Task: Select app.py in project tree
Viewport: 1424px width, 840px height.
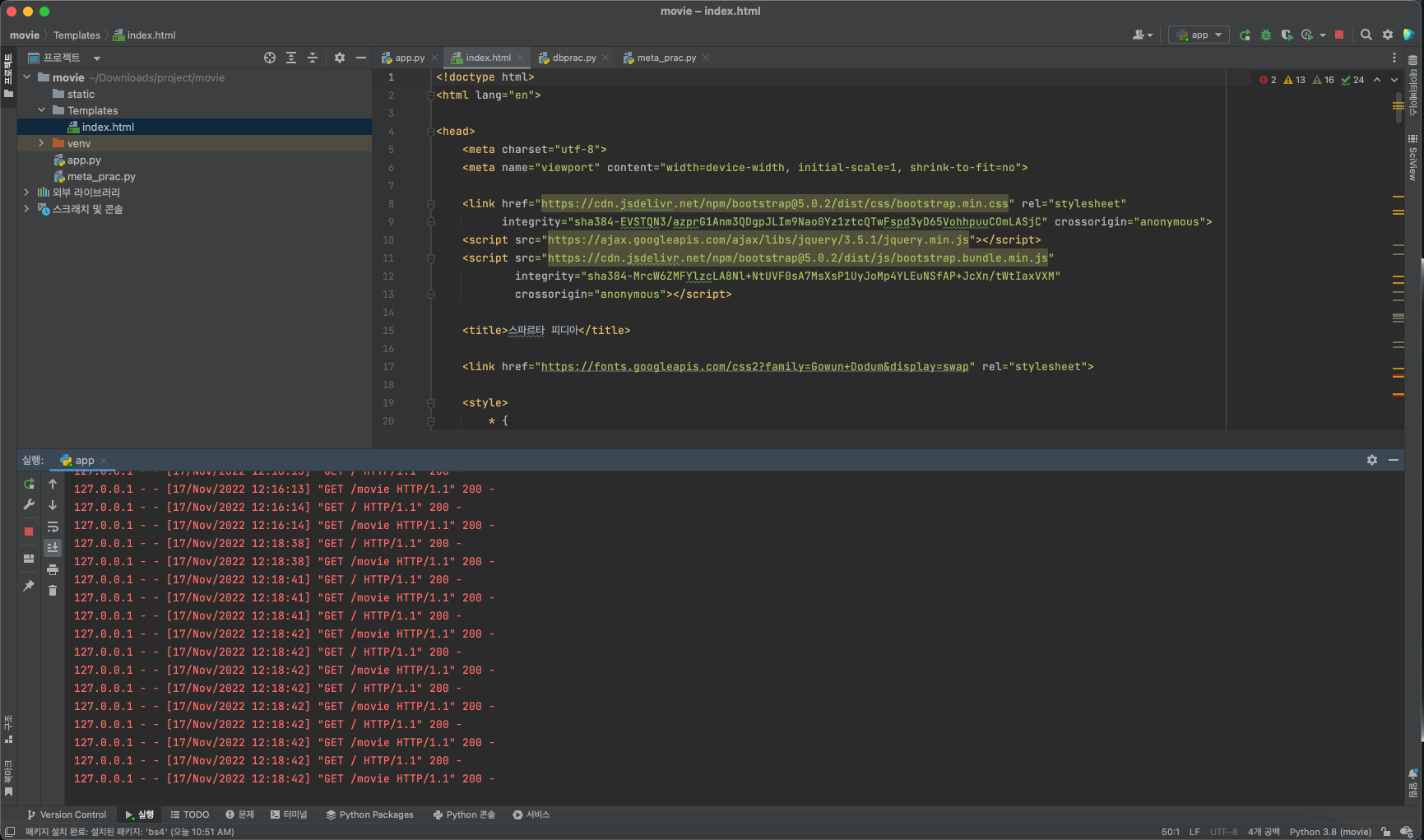Action: 84,160
